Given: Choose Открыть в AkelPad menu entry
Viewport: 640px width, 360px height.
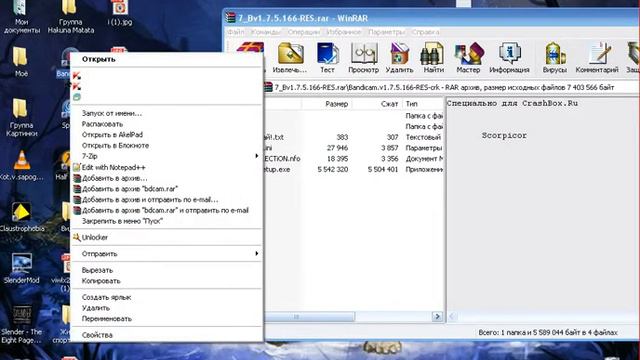Looking at the screenshot, I should coord(167,135).
